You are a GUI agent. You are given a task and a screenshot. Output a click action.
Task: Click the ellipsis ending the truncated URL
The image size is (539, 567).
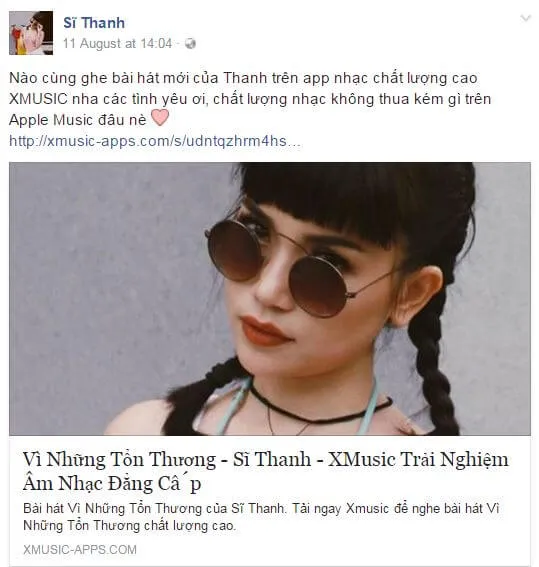point(294,141)
